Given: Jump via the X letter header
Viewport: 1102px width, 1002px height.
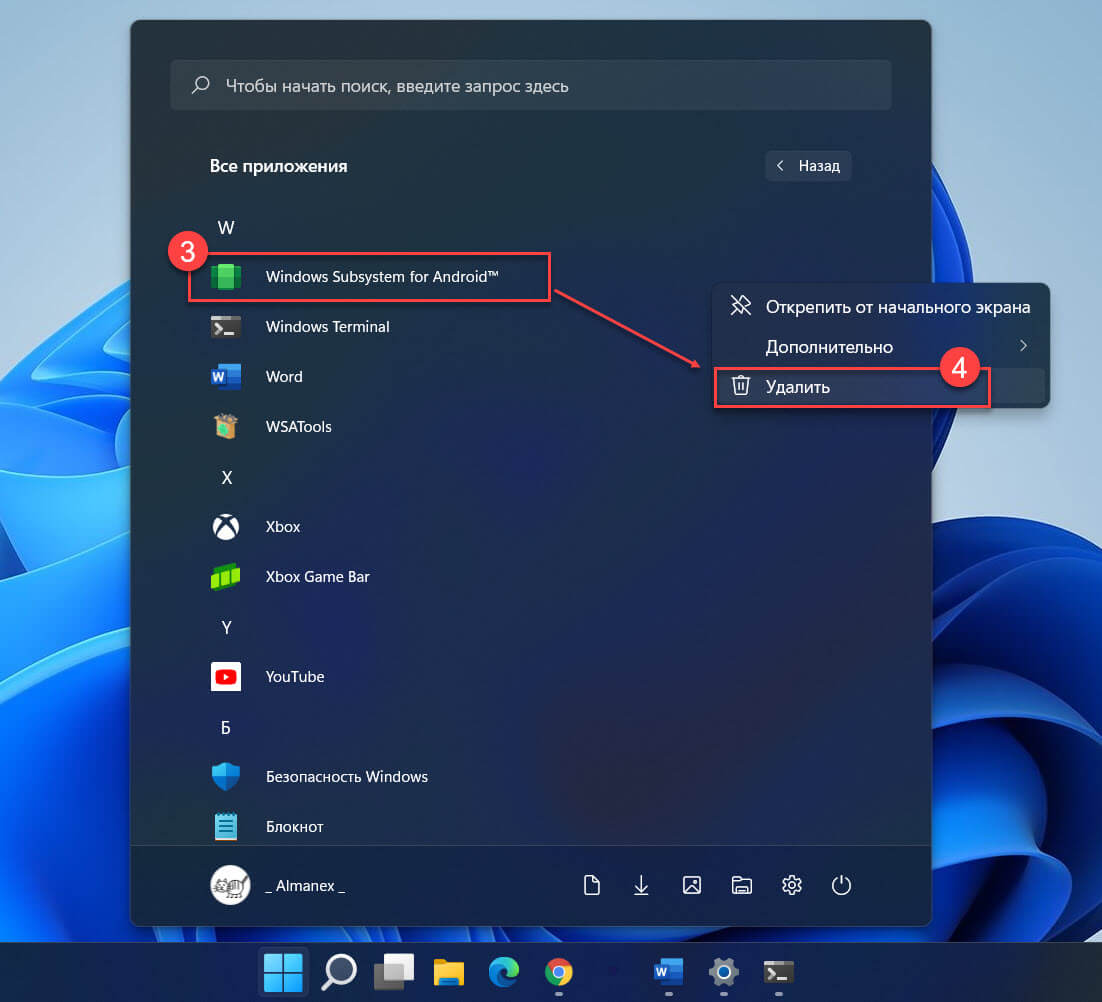Looking at the screenshot, I should [x=226, y=478].
